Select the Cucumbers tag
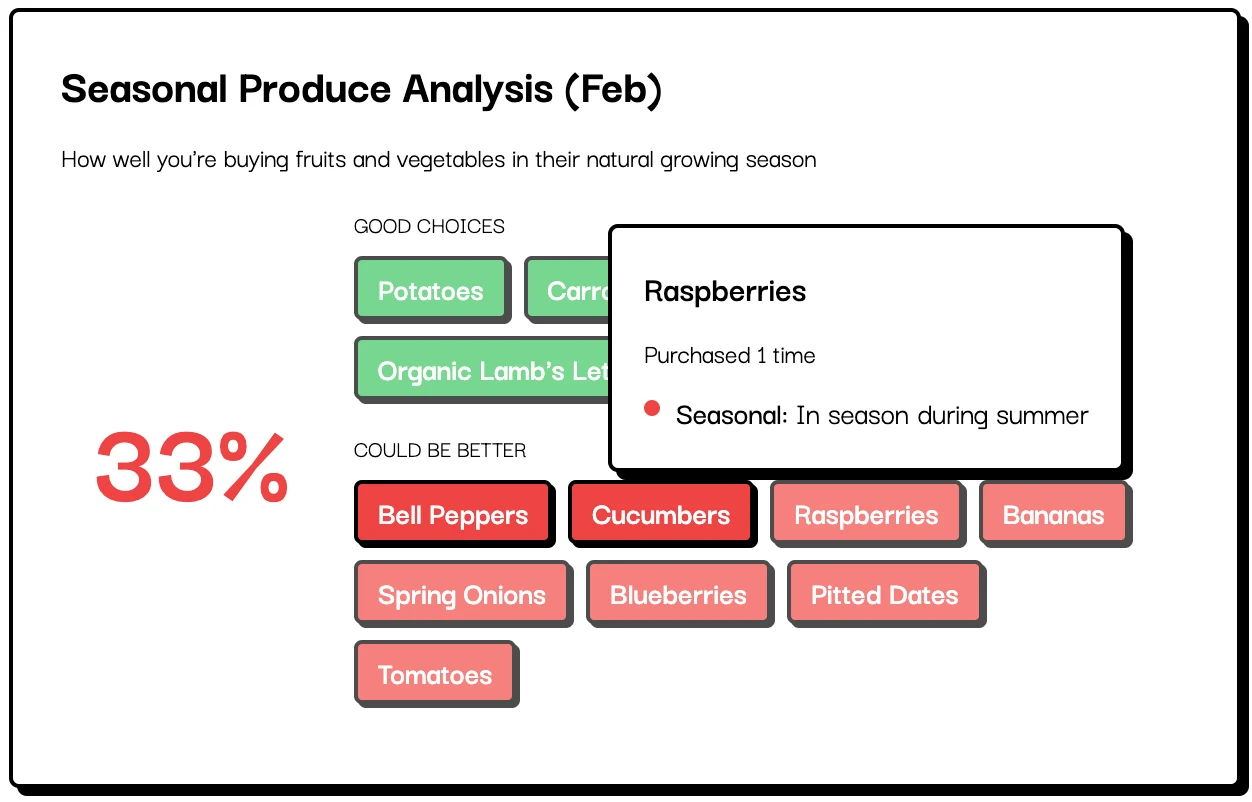This screenshot has width=1252, height=802. click(661, 515)
